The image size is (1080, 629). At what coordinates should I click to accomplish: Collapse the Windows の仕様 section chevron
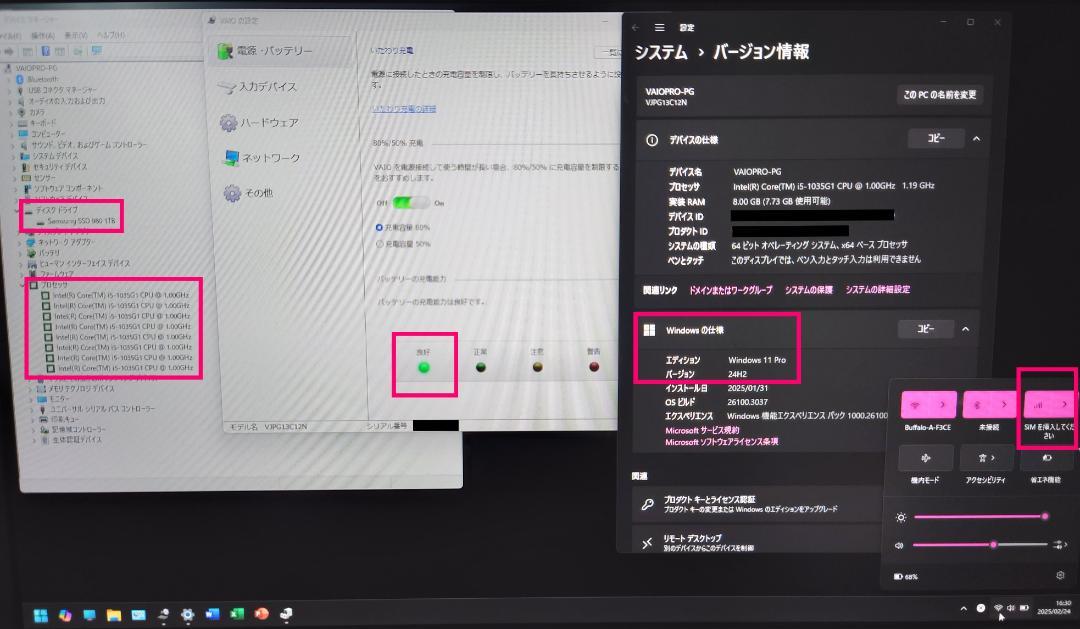click(x=966, y=329)
